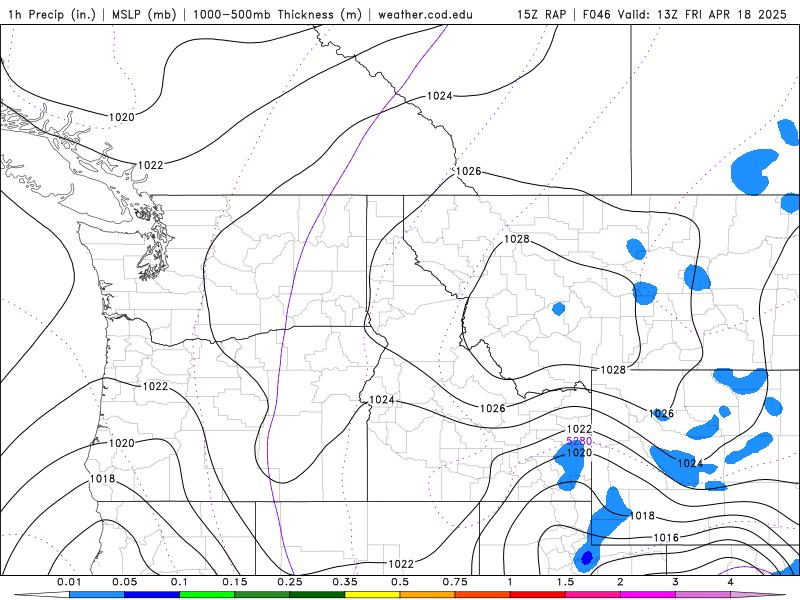Pick the yellow 0.35–0.5 legend swatch
The width and height of the screenshot is (800, 600).
(372, 595)
